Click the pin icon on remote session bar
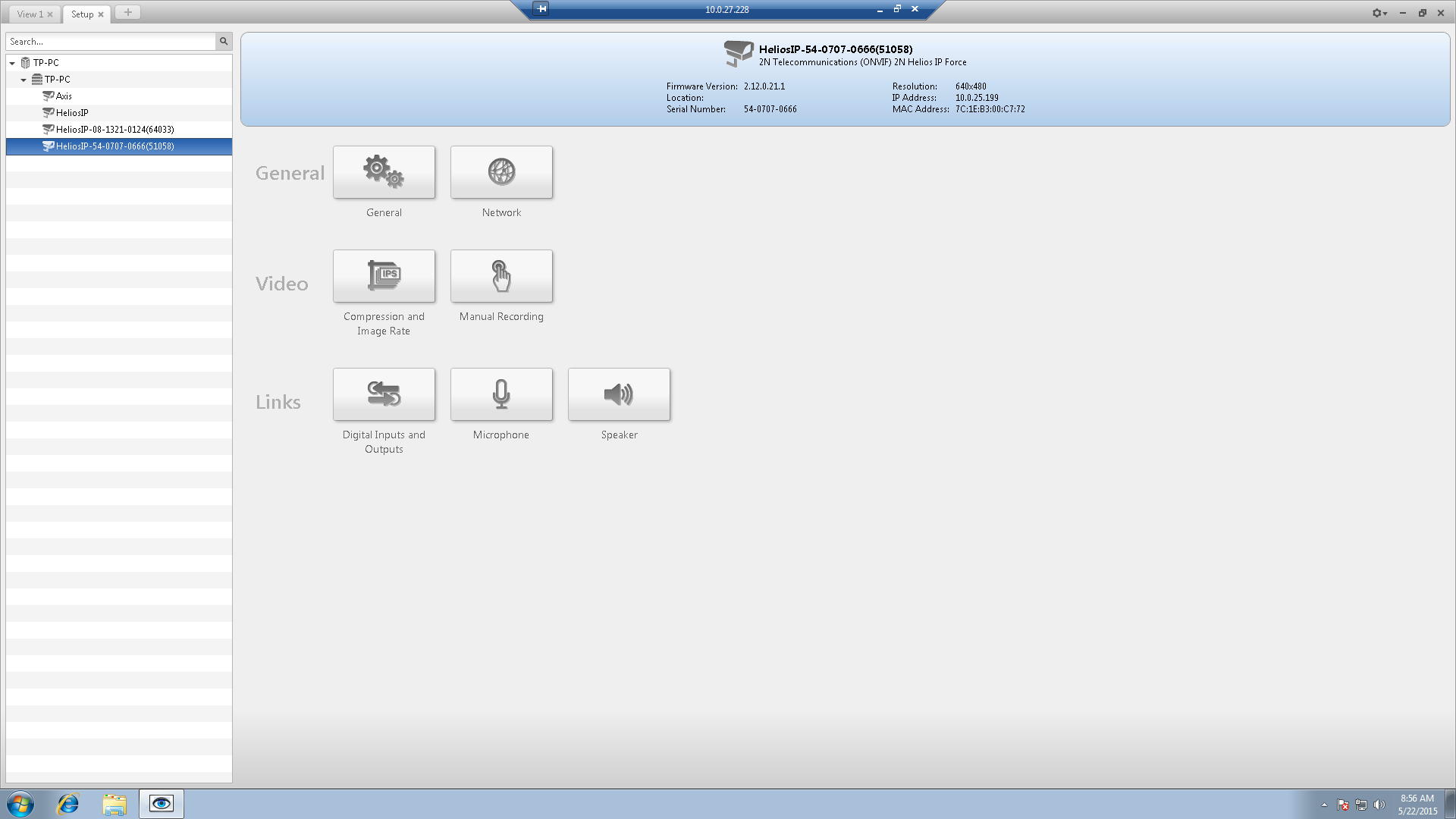 (541, 9)
